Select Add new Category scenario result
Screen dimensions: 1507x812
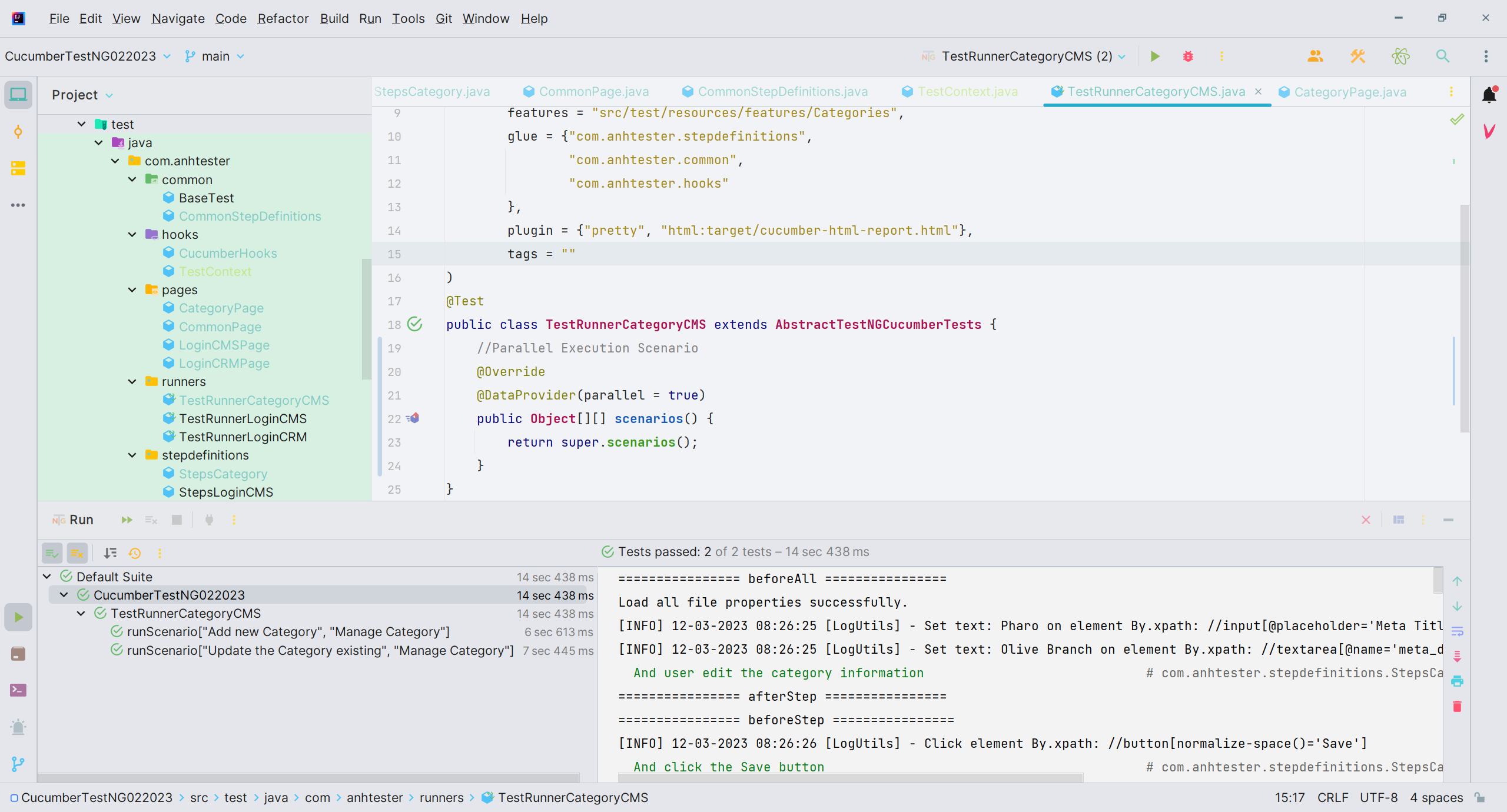click(x=288, y=631)
